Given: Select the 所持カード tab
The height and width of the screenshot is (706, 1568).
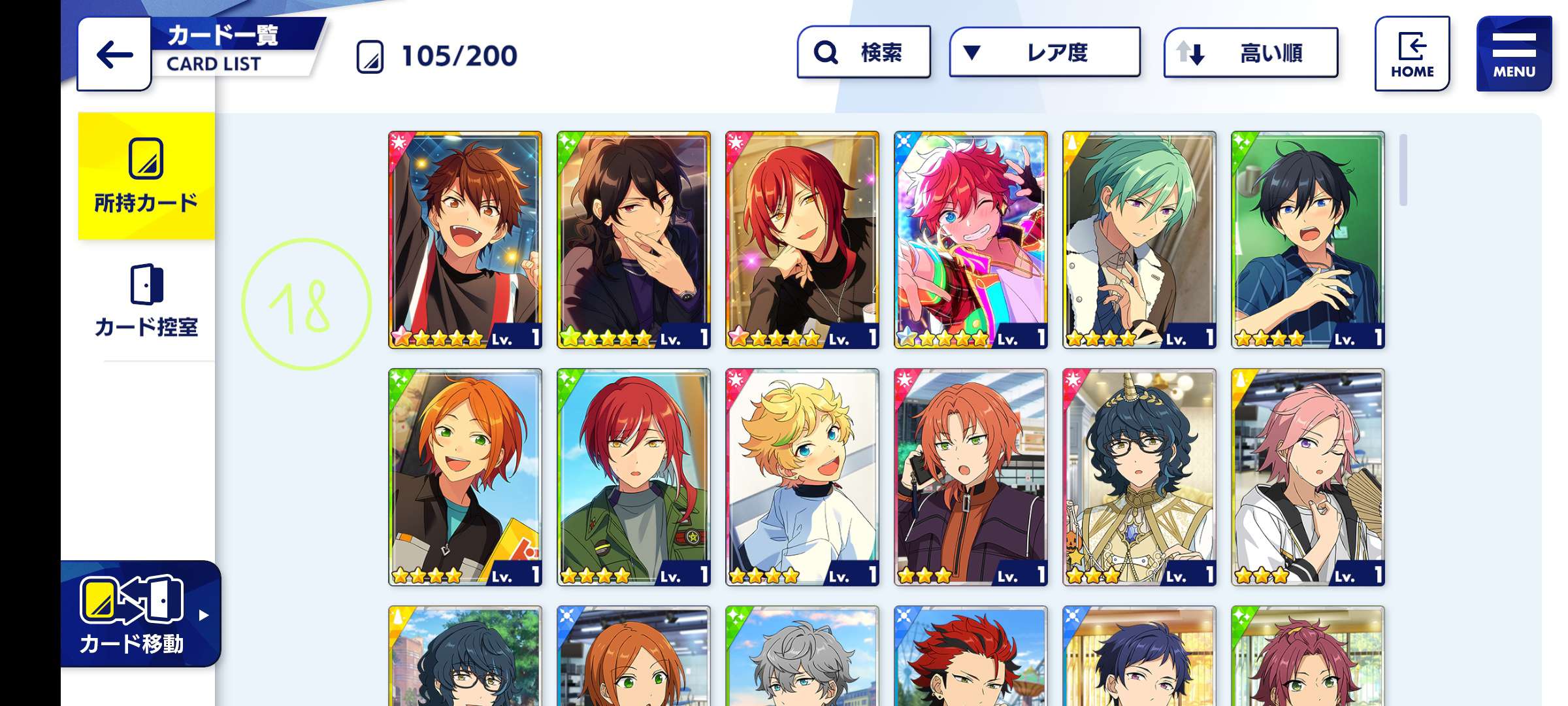Looking at the screenshot, I should 146,176.
